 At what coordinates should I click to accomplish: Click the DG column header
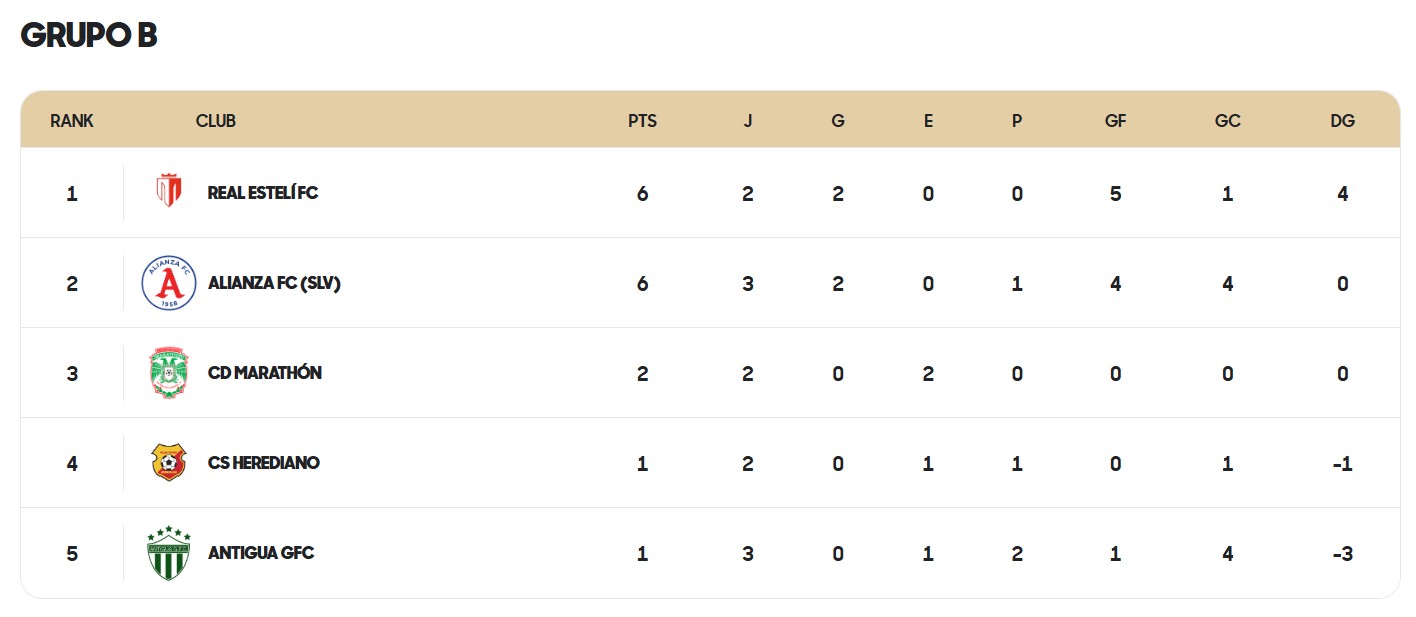point(1343,121)
